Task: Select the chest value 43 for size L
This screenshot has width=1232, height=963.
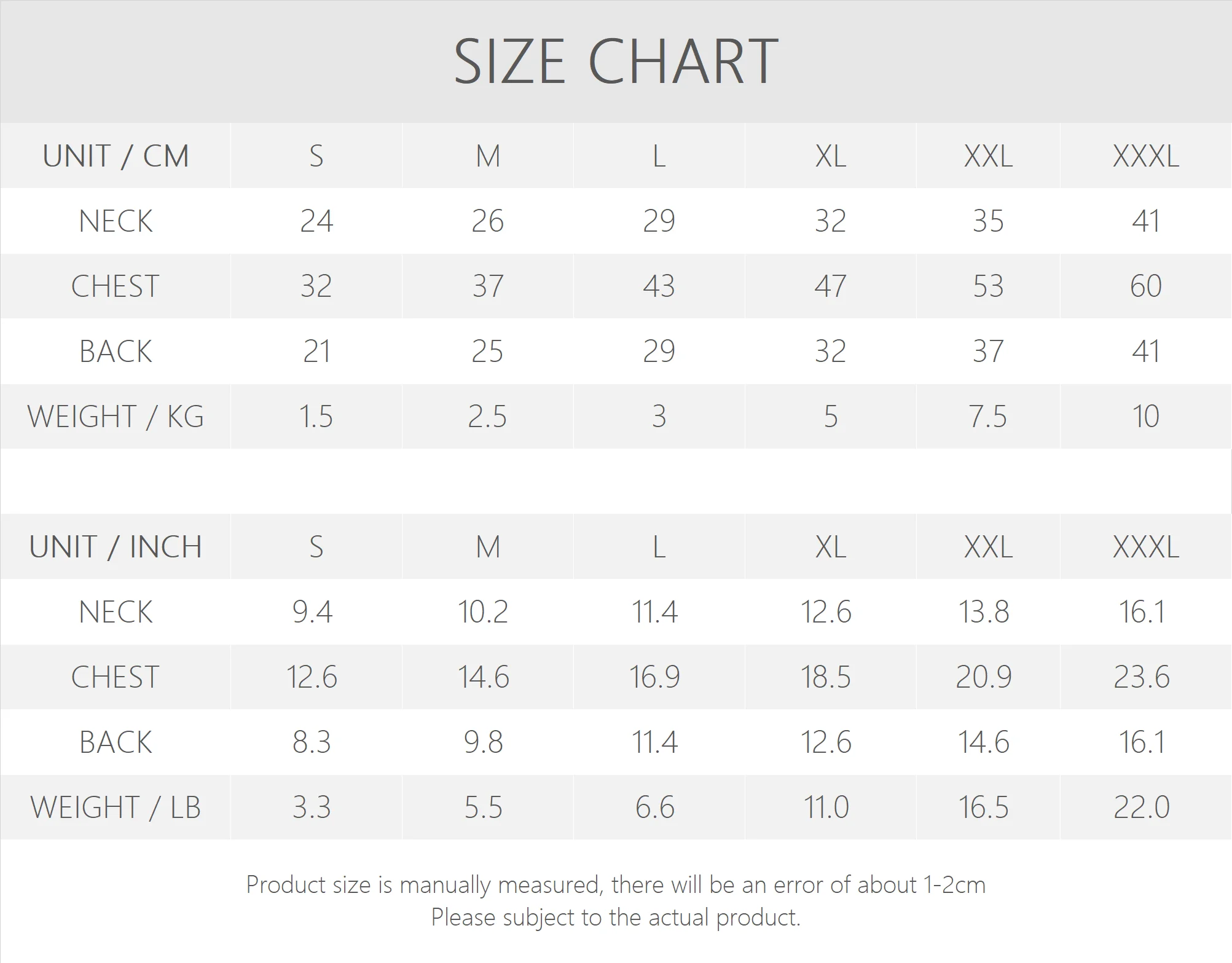Action: (x=659, y=286)
